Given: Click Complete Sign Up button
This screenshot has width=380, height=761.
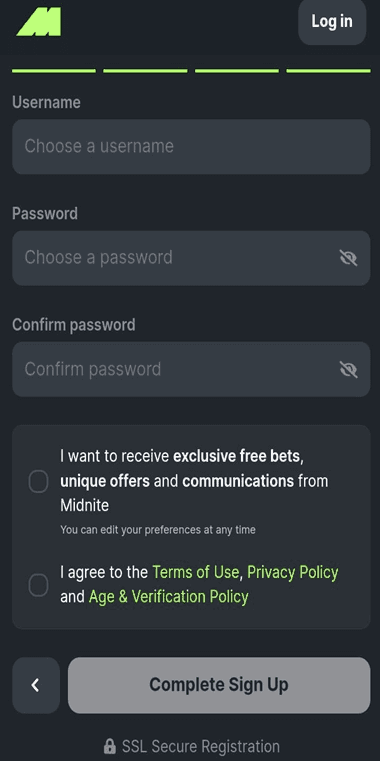Looking at the screenshot, I should coord(219,685).
